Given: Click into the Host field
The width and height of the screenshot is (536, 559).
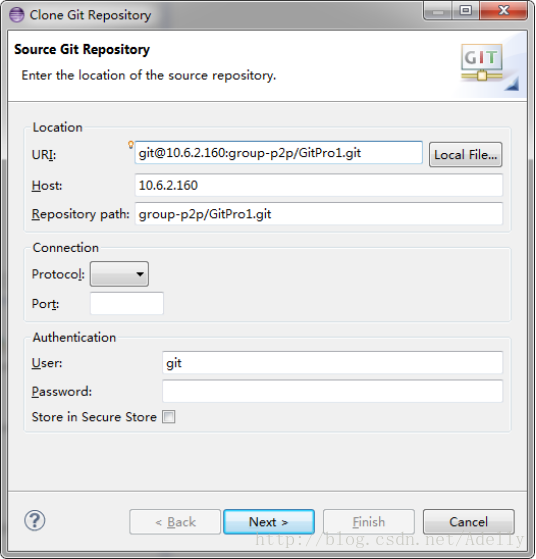Looking at the screenshot, I should [x=319, y=185].
